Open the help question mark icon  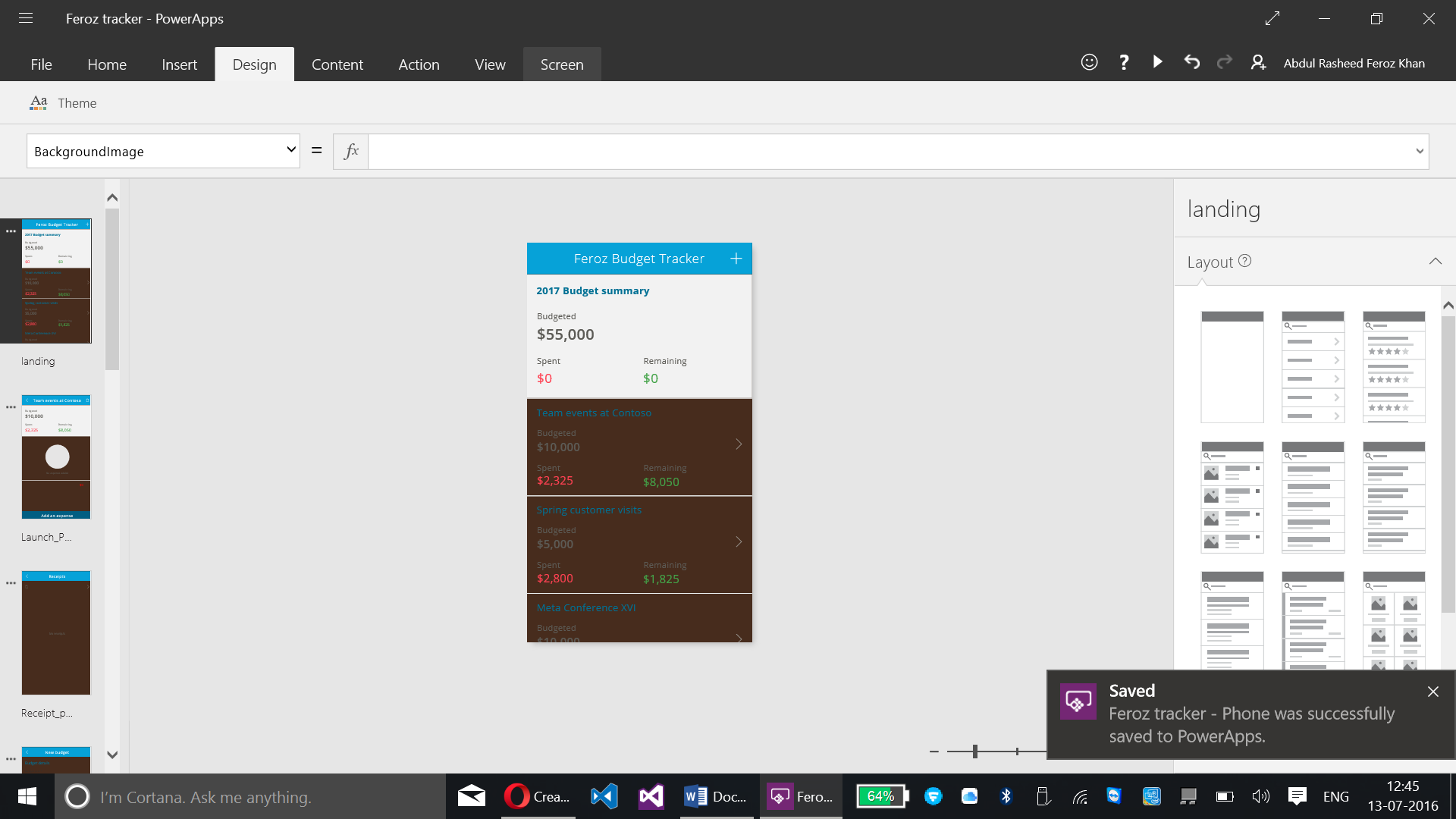pos(1124,62)
